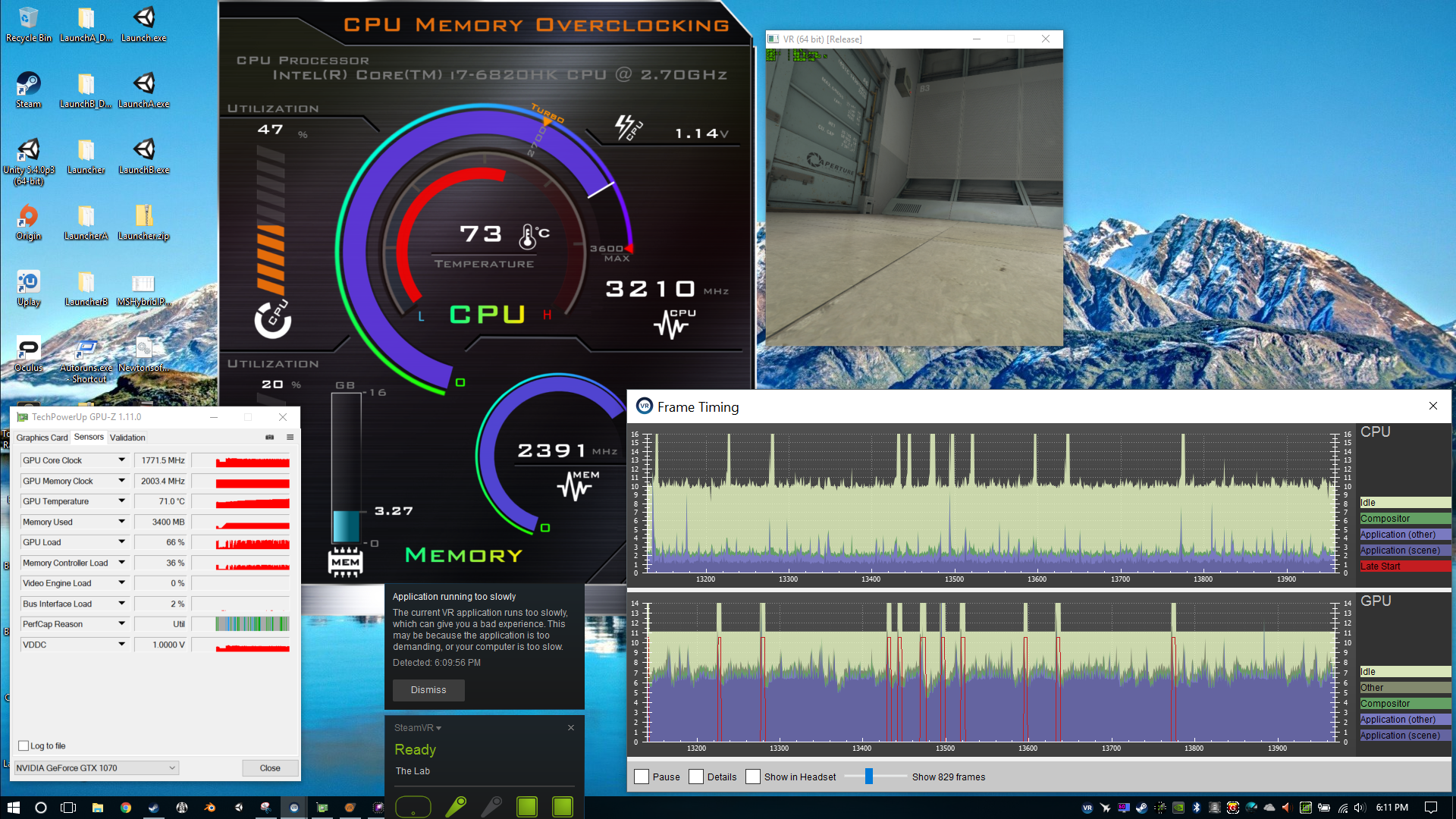Expand the GPU Memory Clock sensor dropdown
1456x819 pixels.
click(x=121, y=481)
